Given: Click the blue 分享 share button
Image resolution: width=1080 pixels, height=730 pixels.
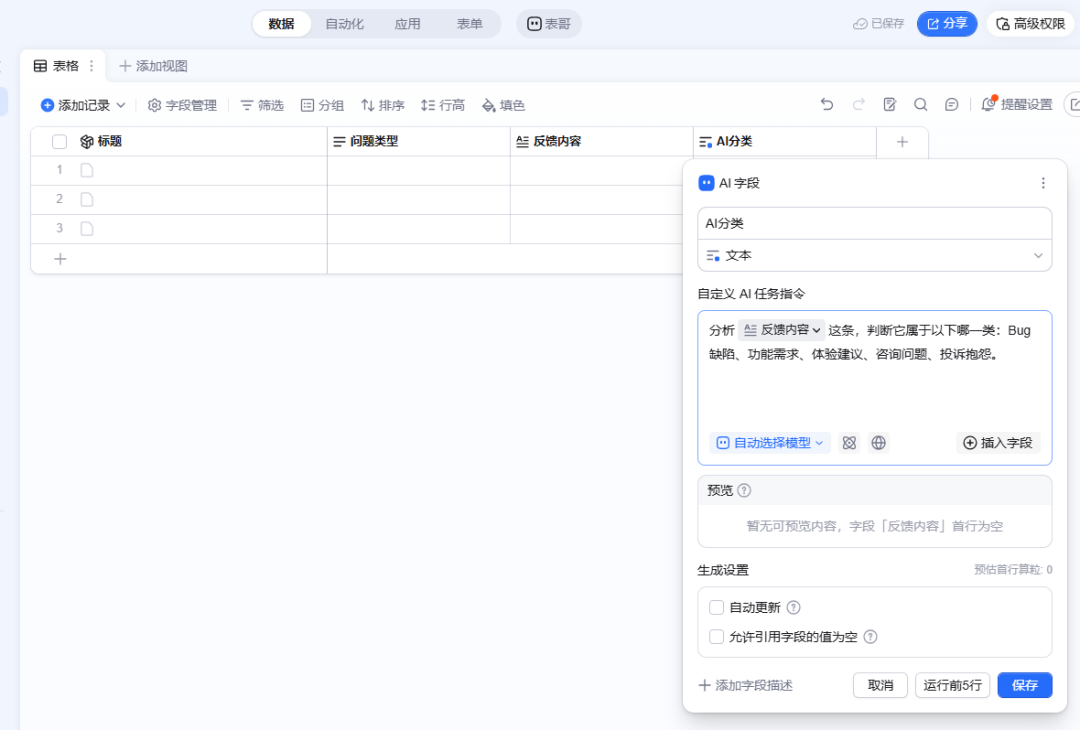Looking at the screenshot, I should point(946,24).
